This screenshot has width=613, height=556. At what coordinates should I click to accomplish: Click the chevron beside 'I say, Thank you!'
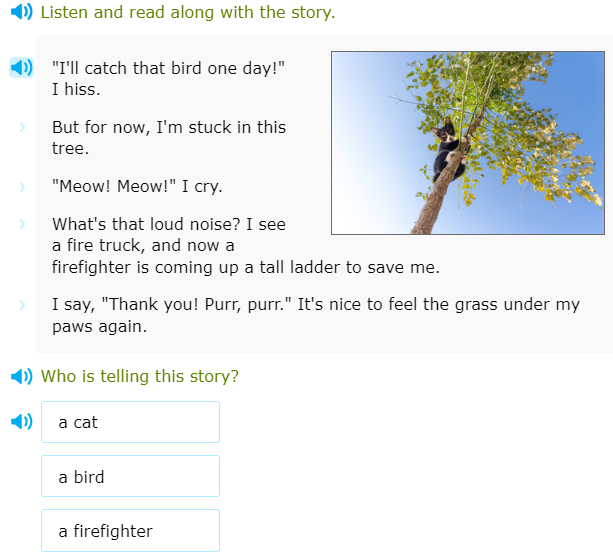tap(21, 305)
